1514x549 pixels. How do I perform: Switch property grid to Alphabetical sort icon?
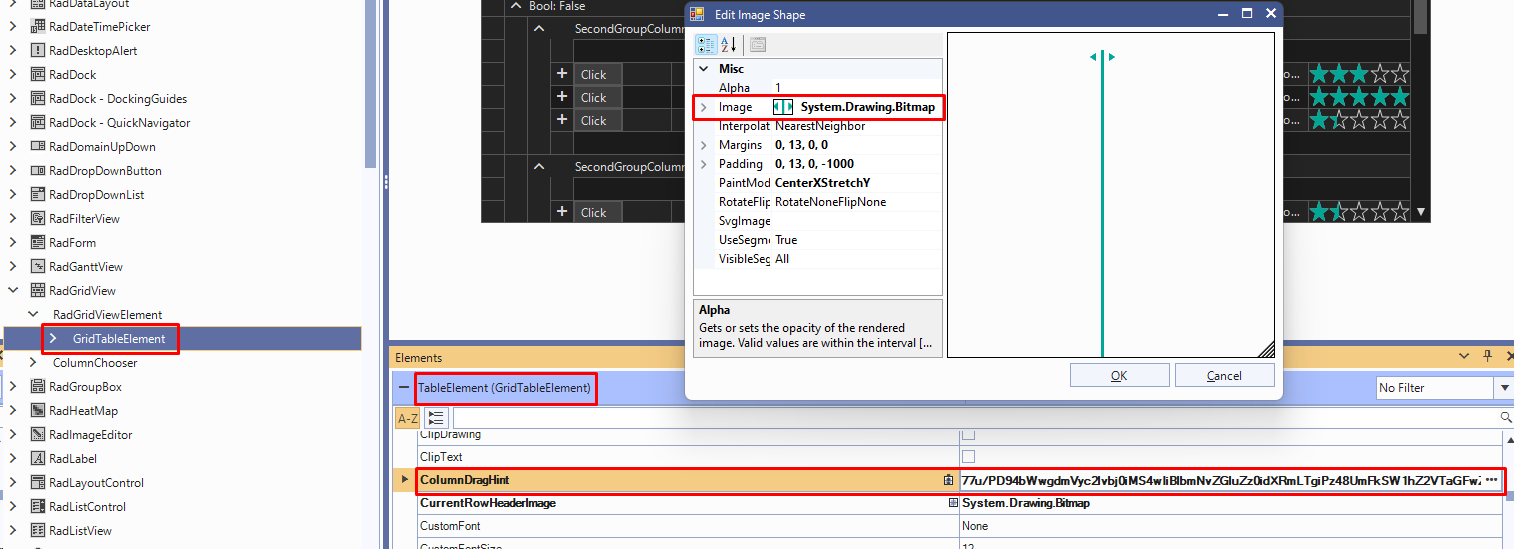[729, 44]
